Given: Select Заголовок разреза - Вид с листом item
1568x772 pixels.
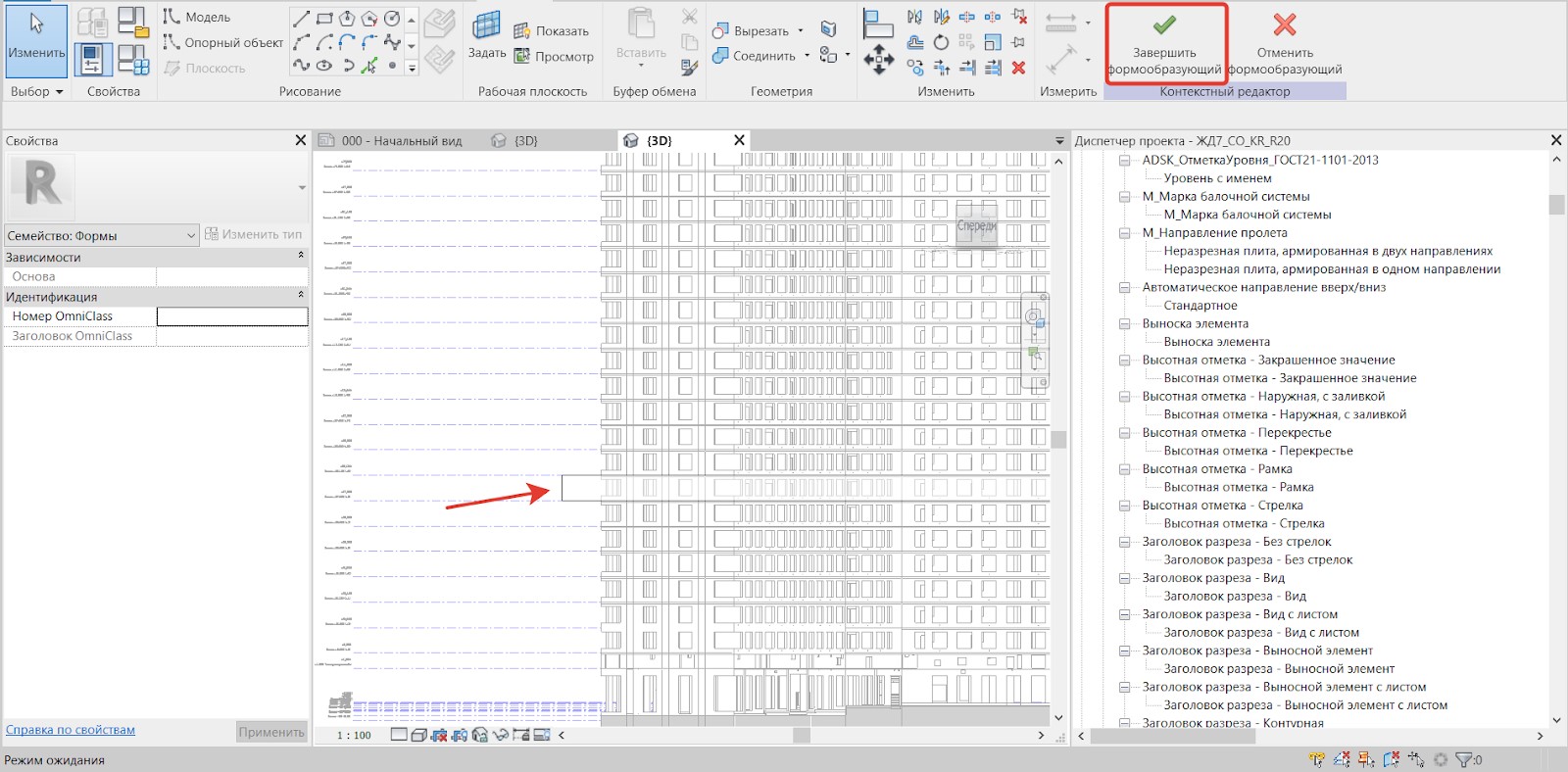Looking at the screenshot, I should coord(1261,633).
